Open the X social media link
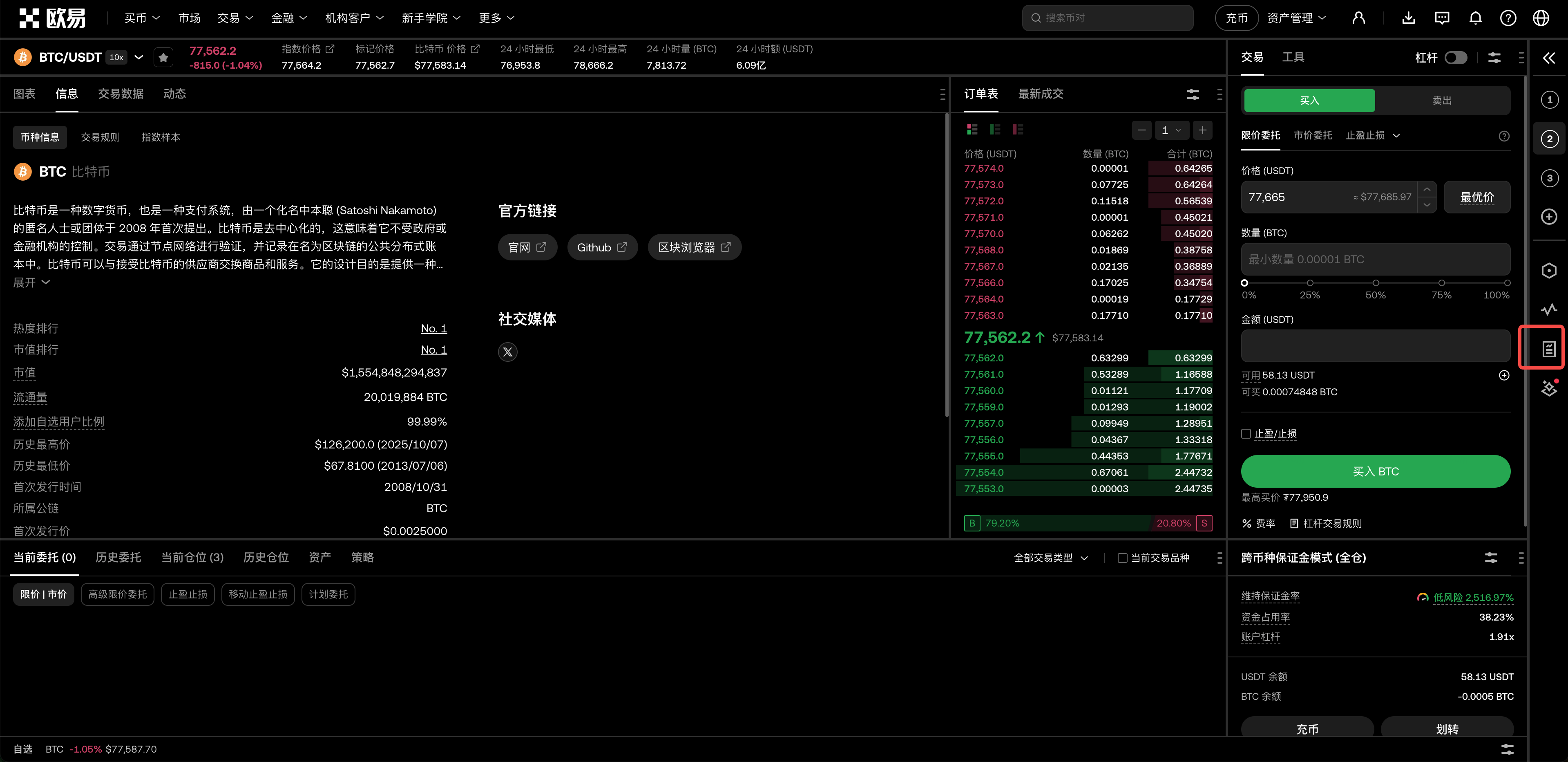 tap(508, 352)
